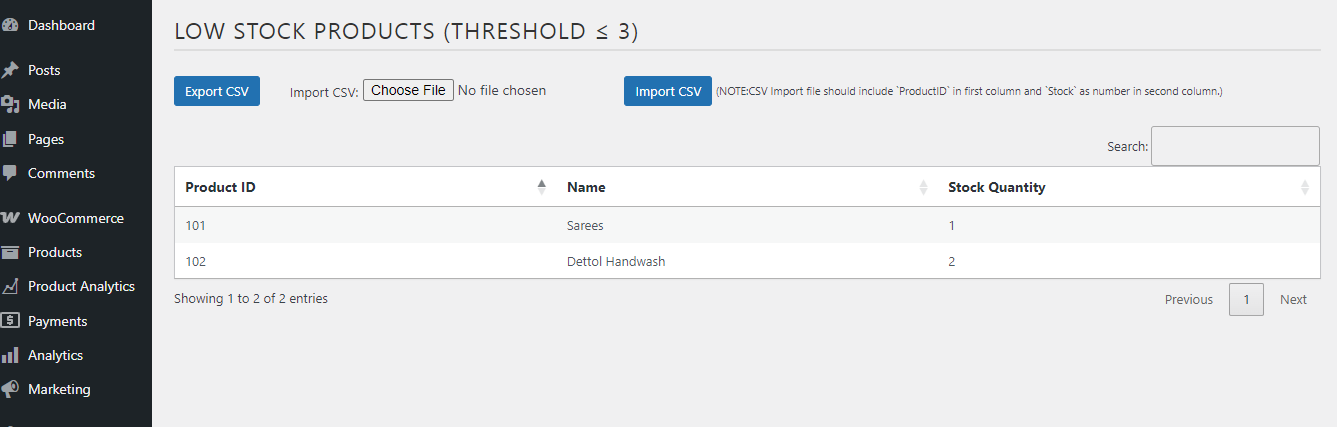Click Choose File to select CSV
This screenshot has width=1337, height=427.
[408, 90]
